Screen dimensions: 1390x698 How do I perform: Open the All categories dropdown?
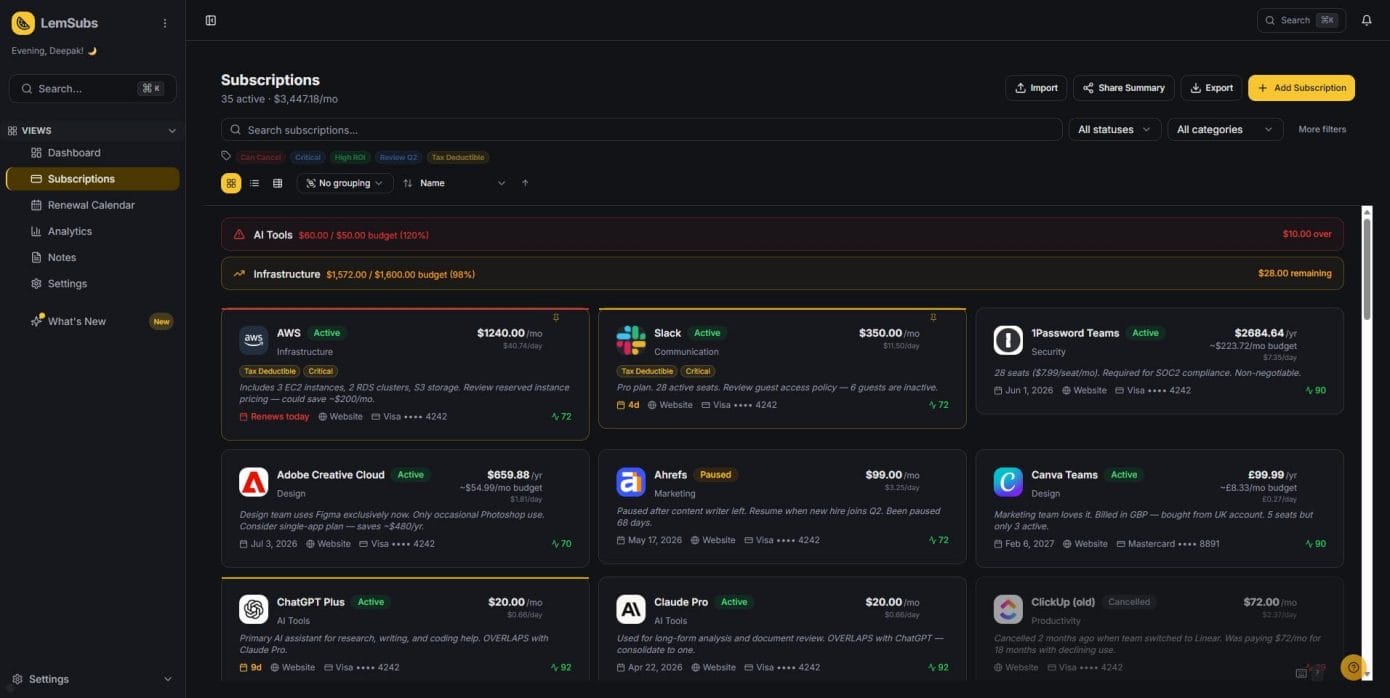point(1224,129)
